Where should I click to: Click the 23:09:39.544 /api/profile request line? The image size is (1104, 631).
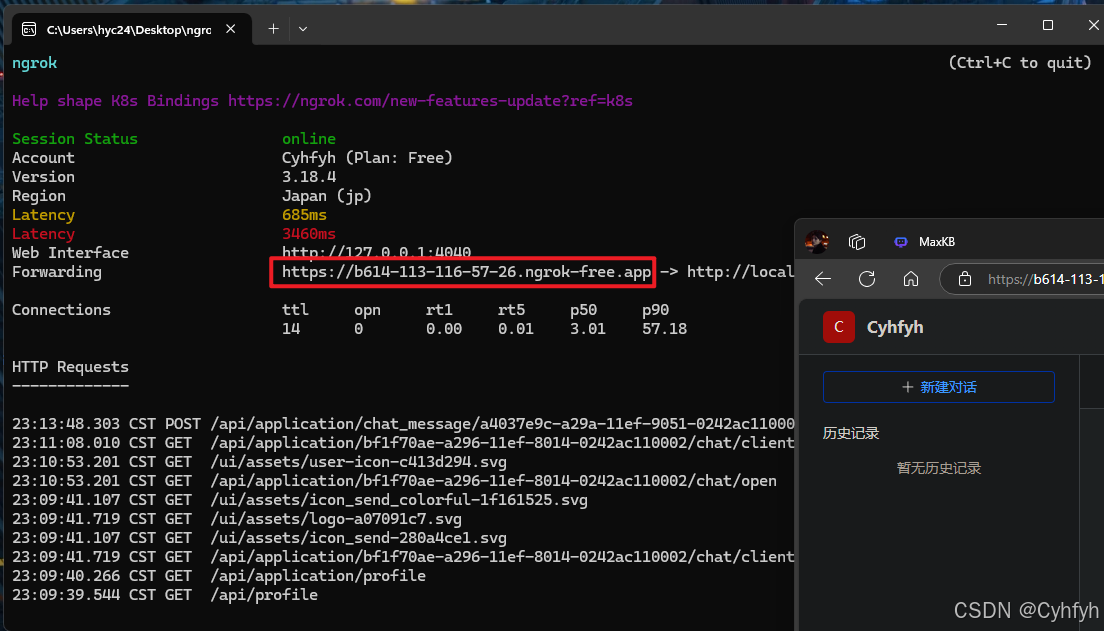tap(165, 595)
